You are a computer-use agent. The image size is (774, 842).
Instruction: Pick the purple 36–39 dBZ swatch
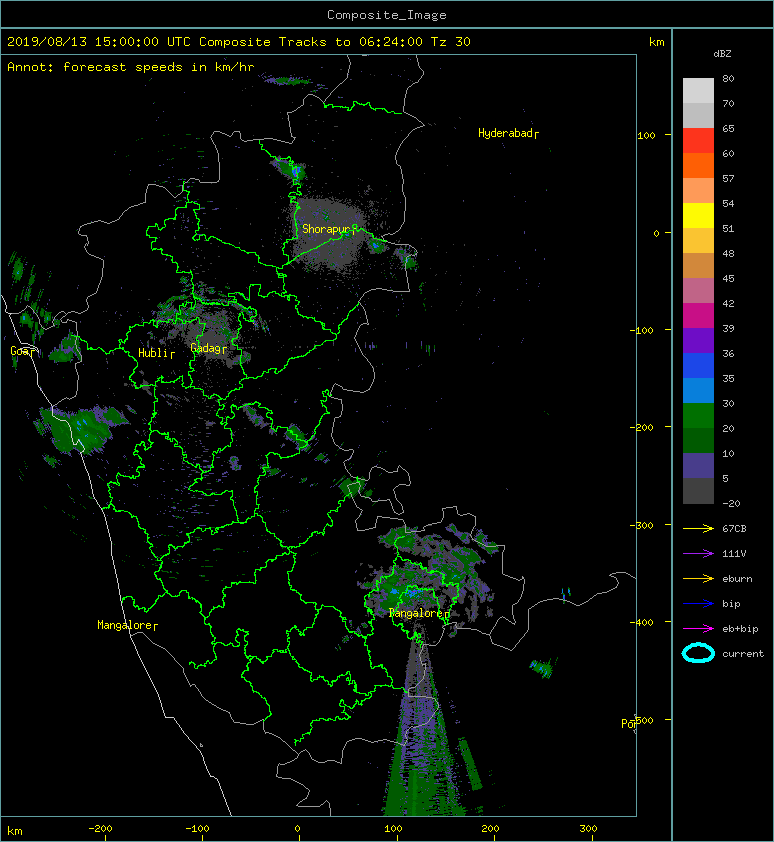pos(698,340)
